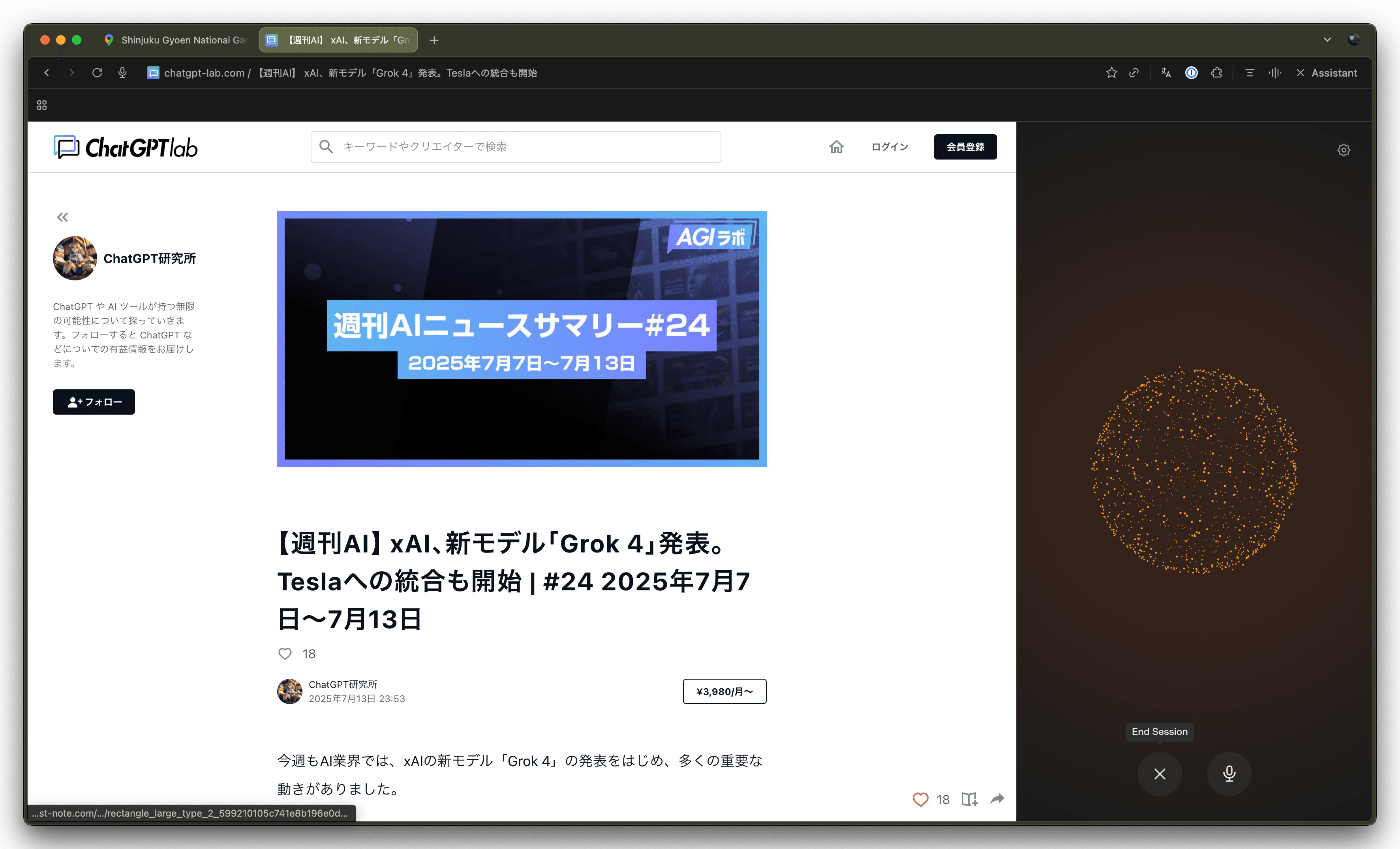Click the share arrow icon below article
Image resolution: width=1400 pixels, height=849 pixels.
(x=997, y=799)
